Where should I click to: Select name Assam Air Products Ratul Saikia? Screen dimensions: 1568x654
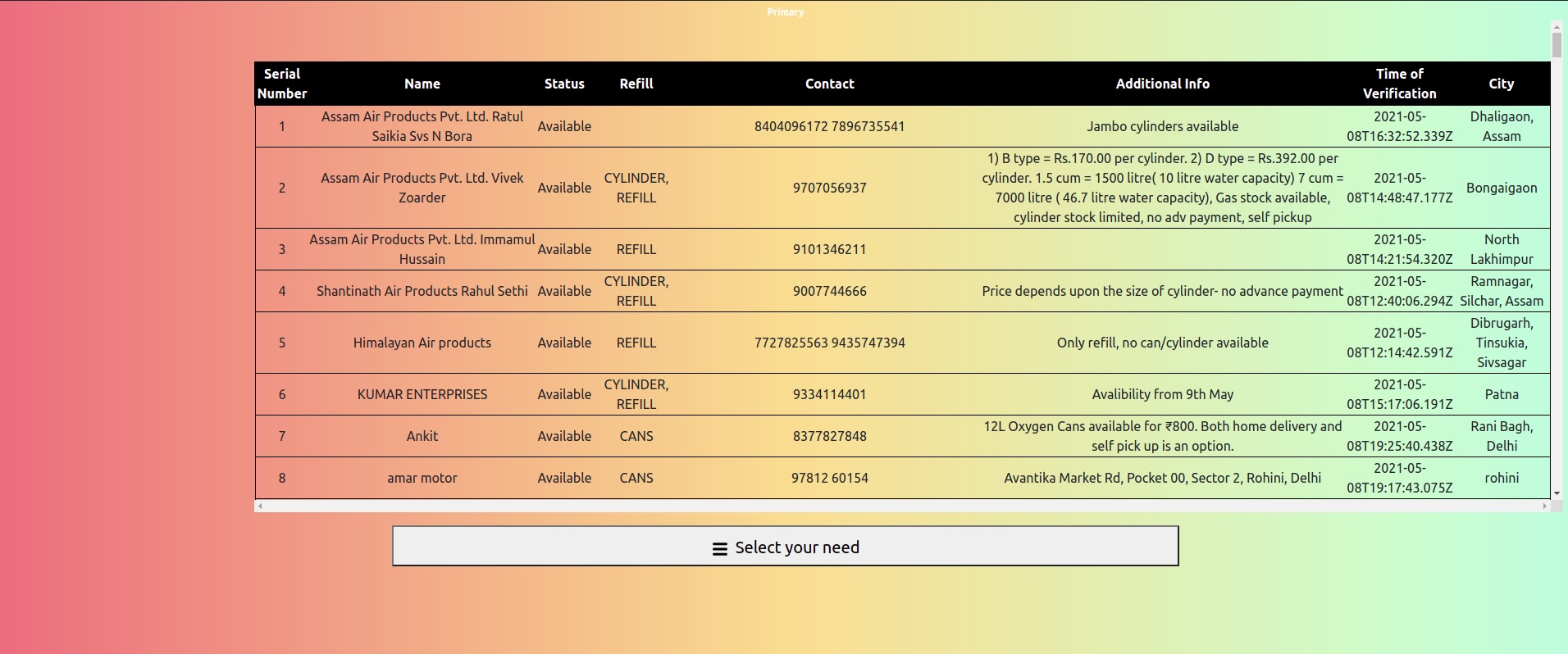(x=422, y=126)
